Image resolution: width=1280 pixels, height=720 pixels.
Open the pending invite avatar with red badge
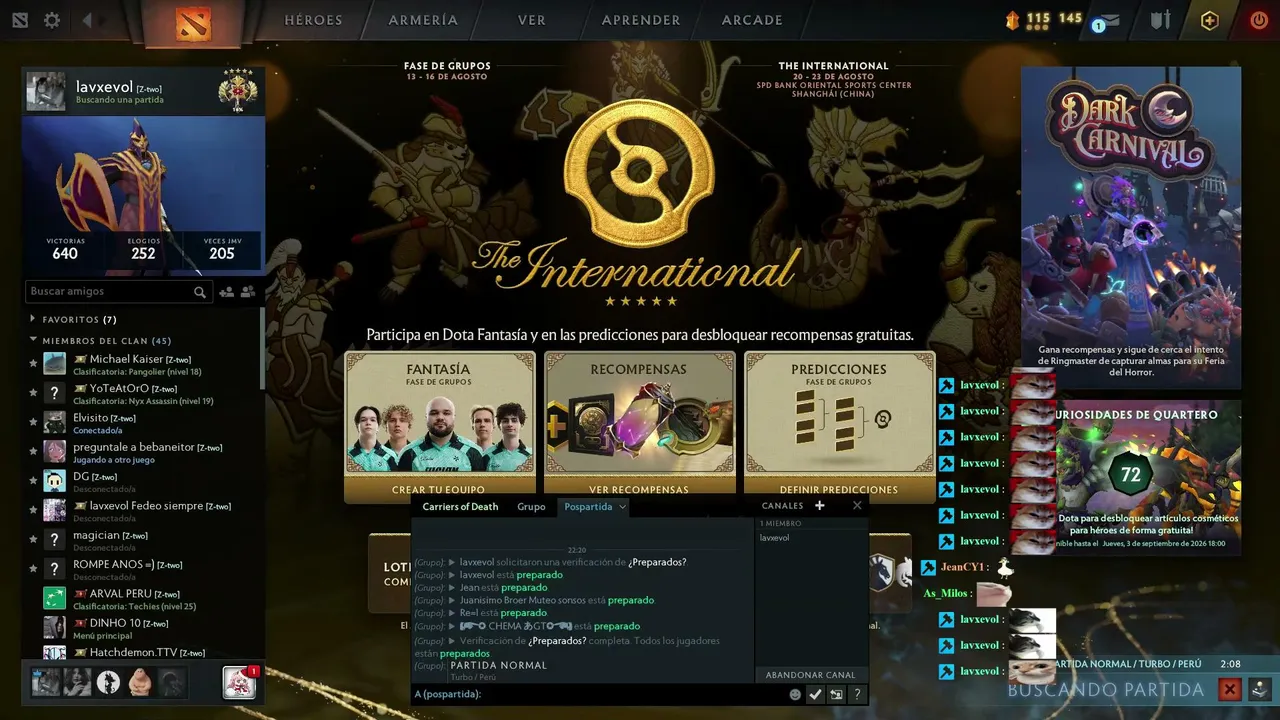tap(238, 682)
